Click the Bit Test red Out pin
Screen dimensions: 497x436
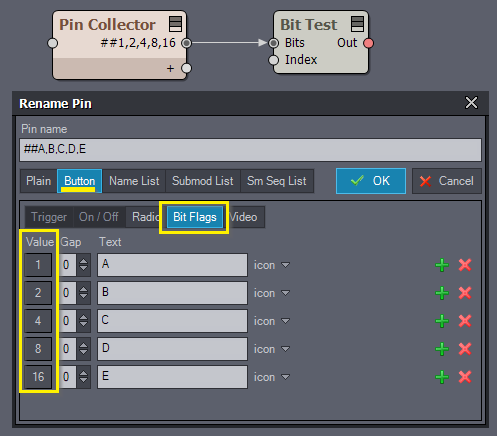pos(368,43)
